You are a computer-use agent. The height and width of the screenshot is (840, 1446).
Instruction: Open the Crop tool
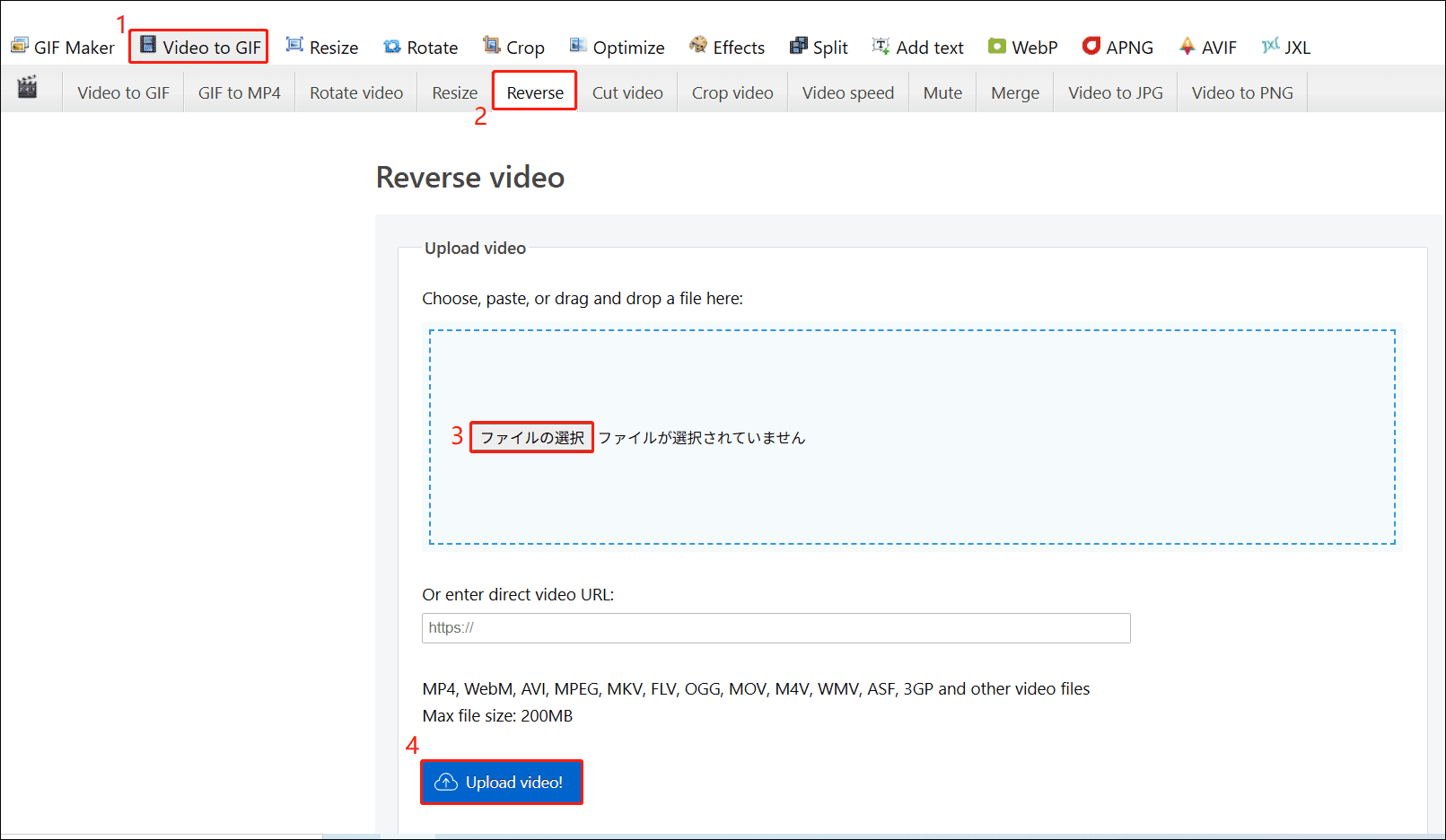(513, 47)
